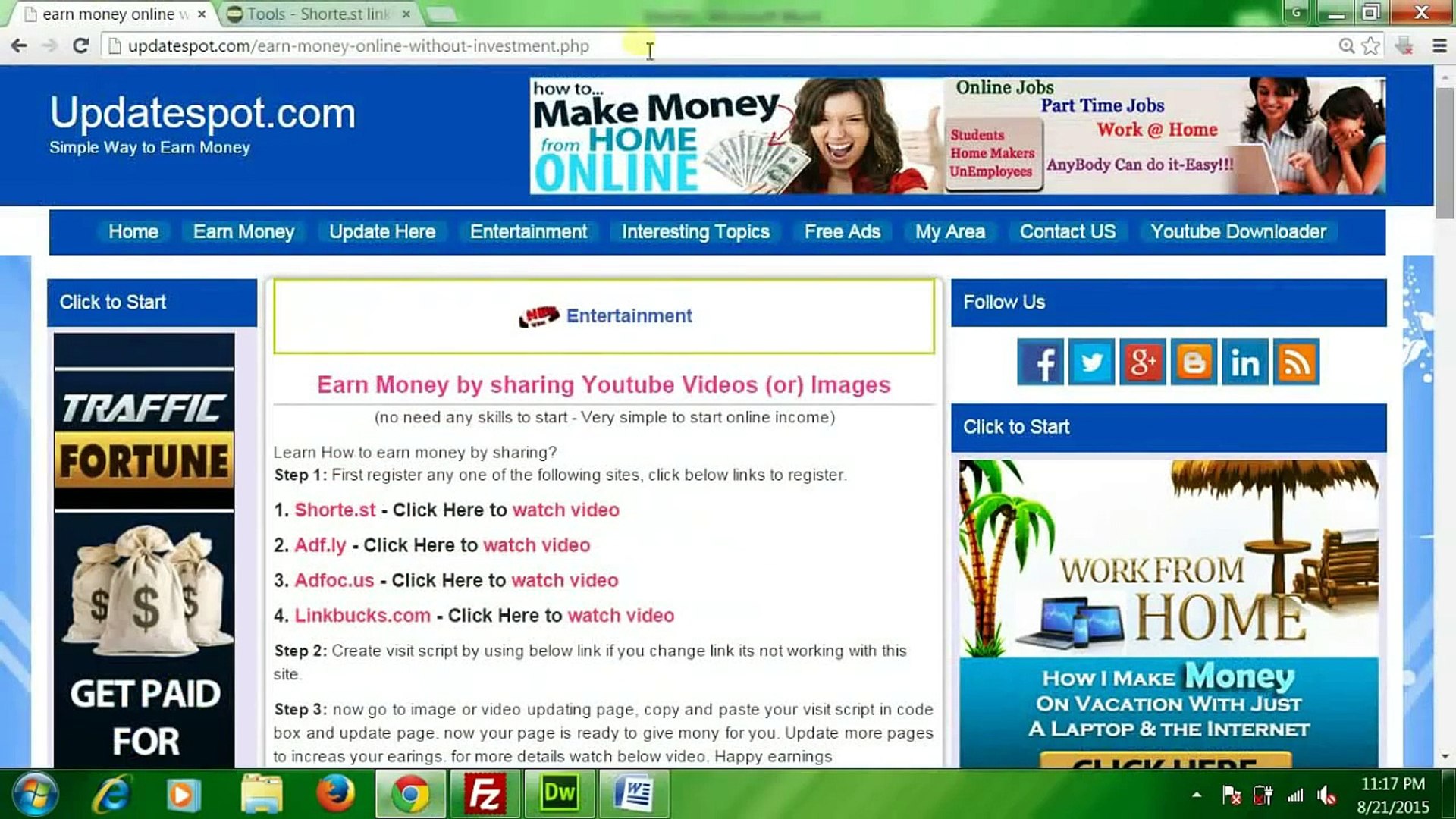Open FileZilla from the taskbar
Image resolution: width=1456 pixels, height=819 pixels.
tap(485, 795)
